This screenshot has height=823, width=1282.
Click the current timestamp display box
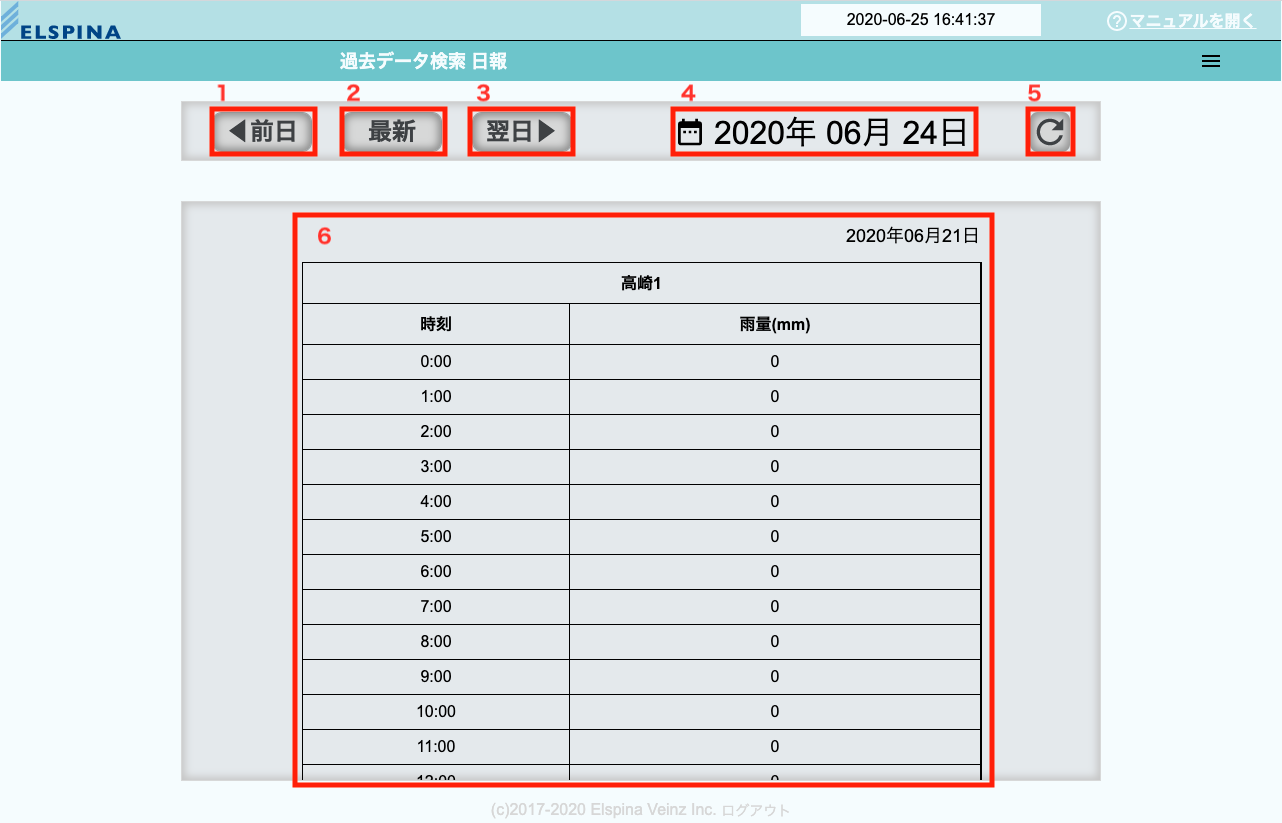[920, 20]
